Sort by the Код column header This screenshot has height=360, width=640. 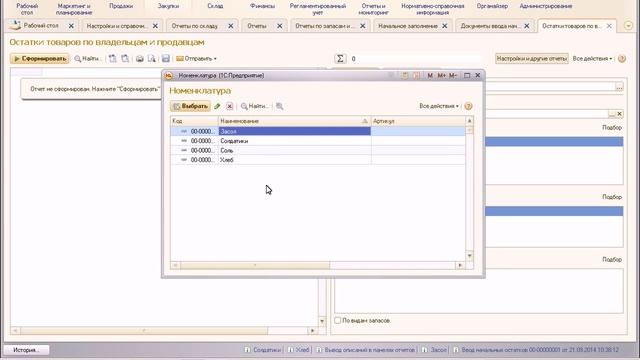pyautogui.click(x=194, y=121)
